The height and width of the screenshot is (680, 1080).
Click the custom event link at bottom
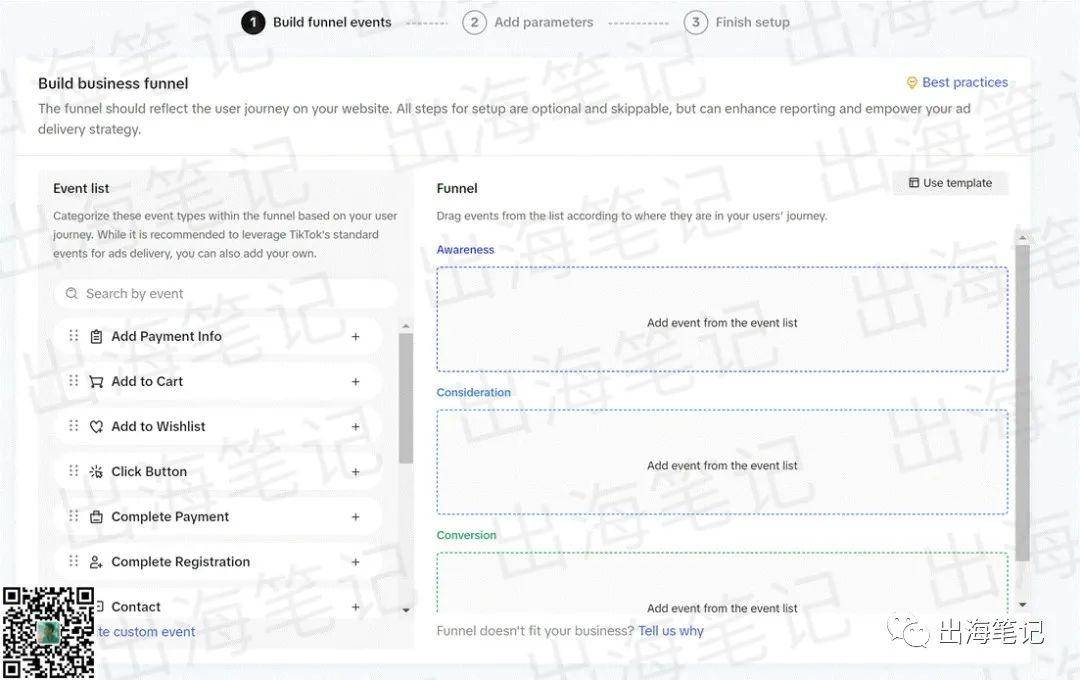point(146,632)
